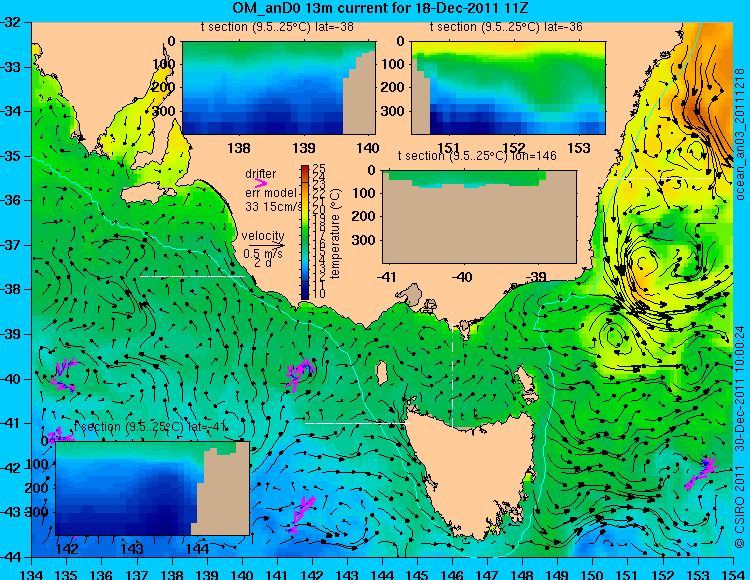
Task: Click the "ocean_an03_20111218" text on the right edge
Action: click(x=740, y=134)
